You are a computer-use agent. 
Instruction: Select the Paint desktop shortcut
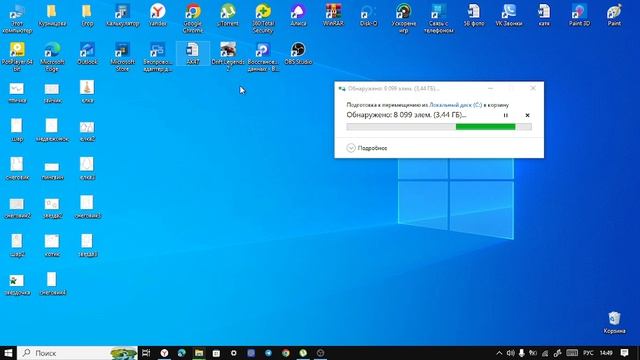tap(614, 16)
